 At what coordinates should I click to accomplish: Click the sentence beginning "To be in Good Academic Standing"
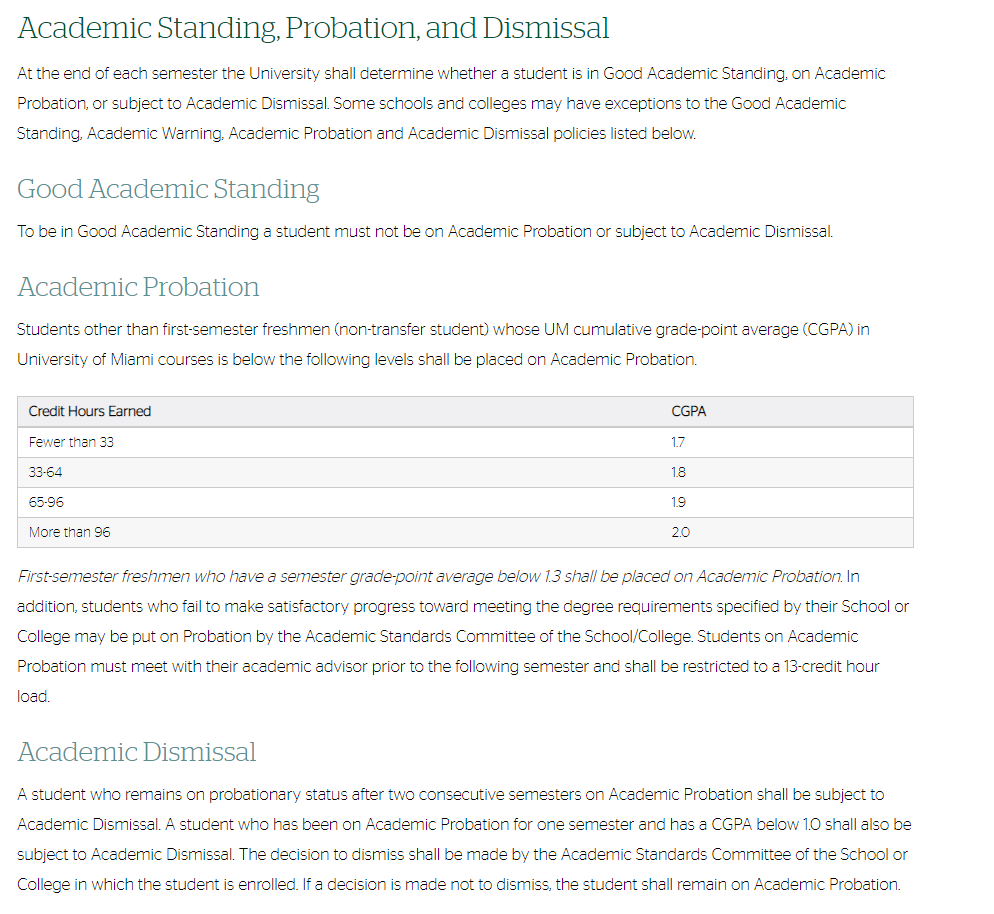point(424,231)
